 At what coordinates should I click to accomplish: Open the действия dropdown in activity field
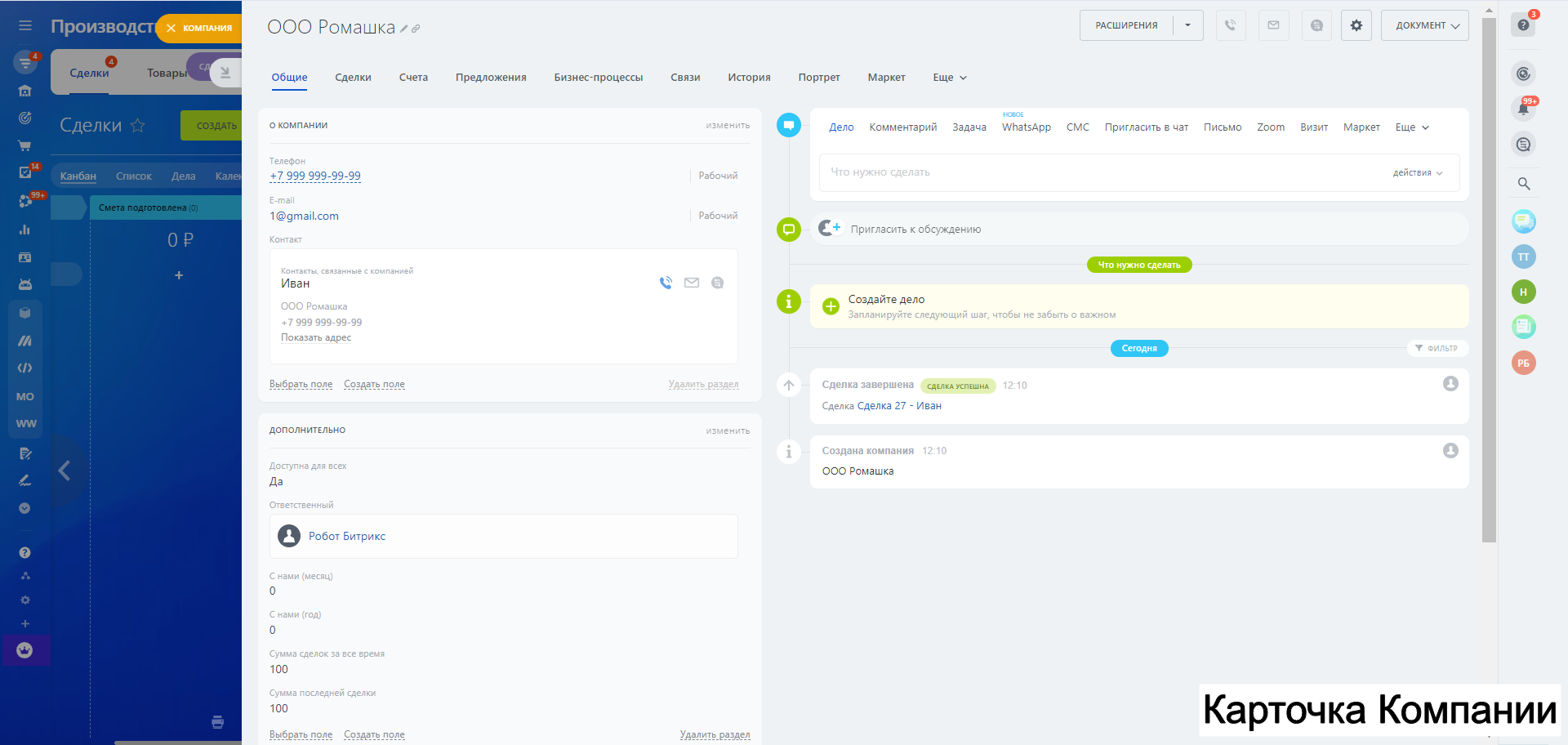coord(1417,172)
